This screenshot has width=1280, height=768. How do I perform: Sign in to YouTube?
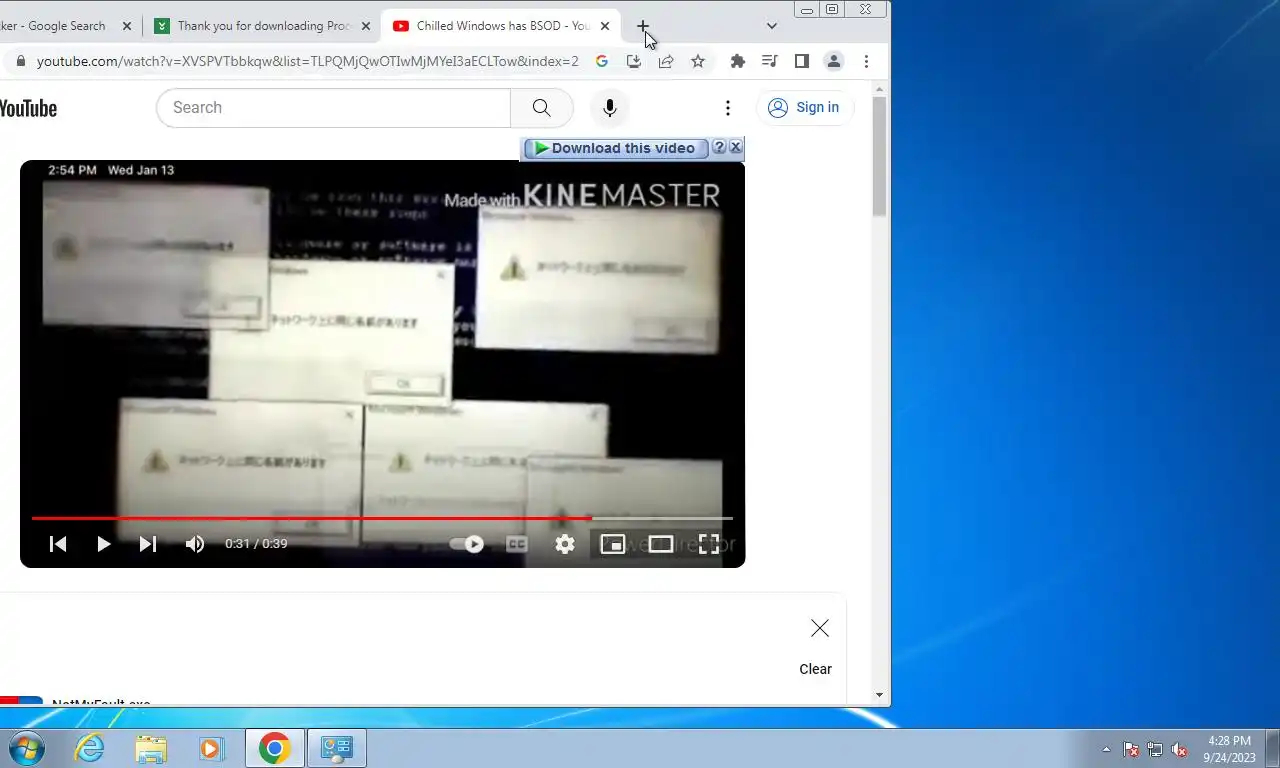pos(805,108)
